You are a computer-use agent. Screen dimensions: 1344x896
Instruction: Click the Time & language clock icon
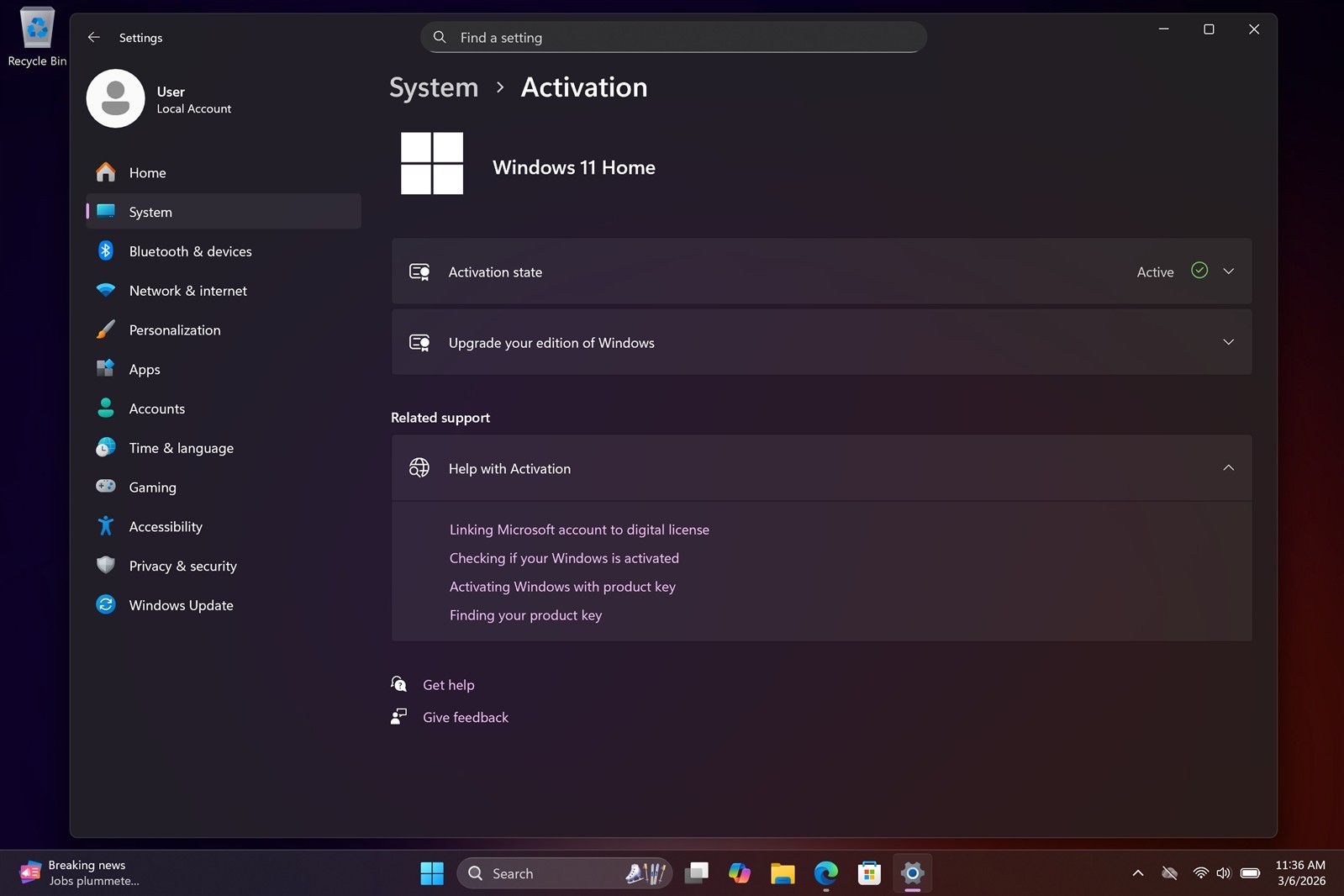point(106,447)
